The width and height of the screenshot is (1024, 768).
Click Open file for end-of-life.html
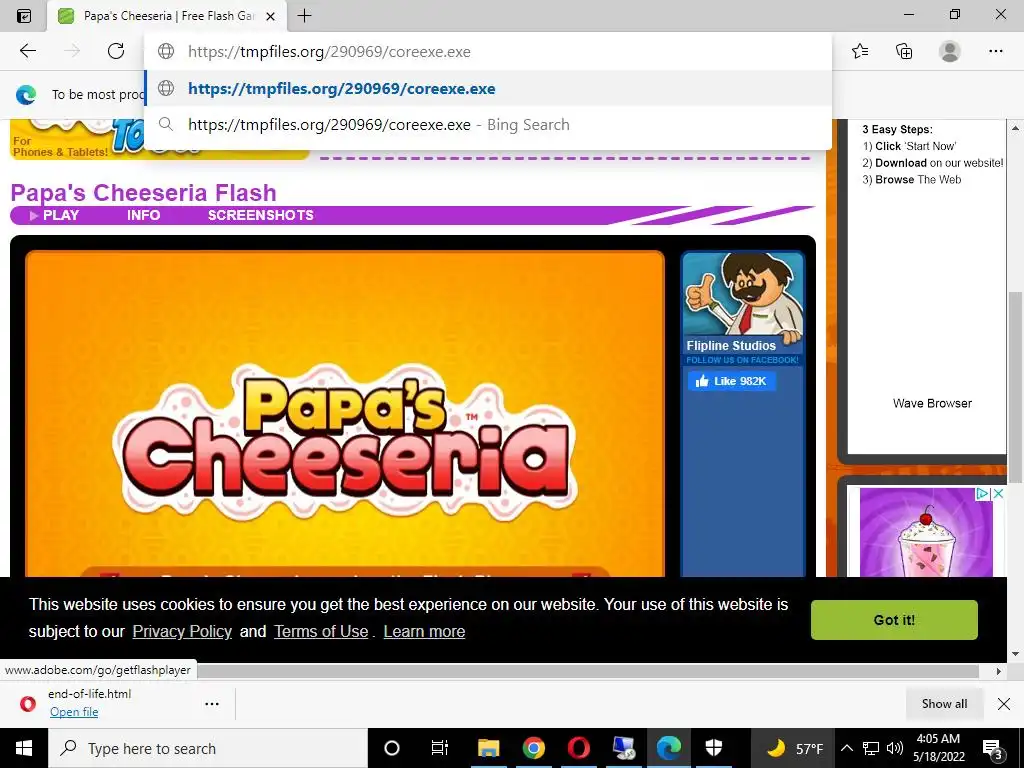coord(74,712)
